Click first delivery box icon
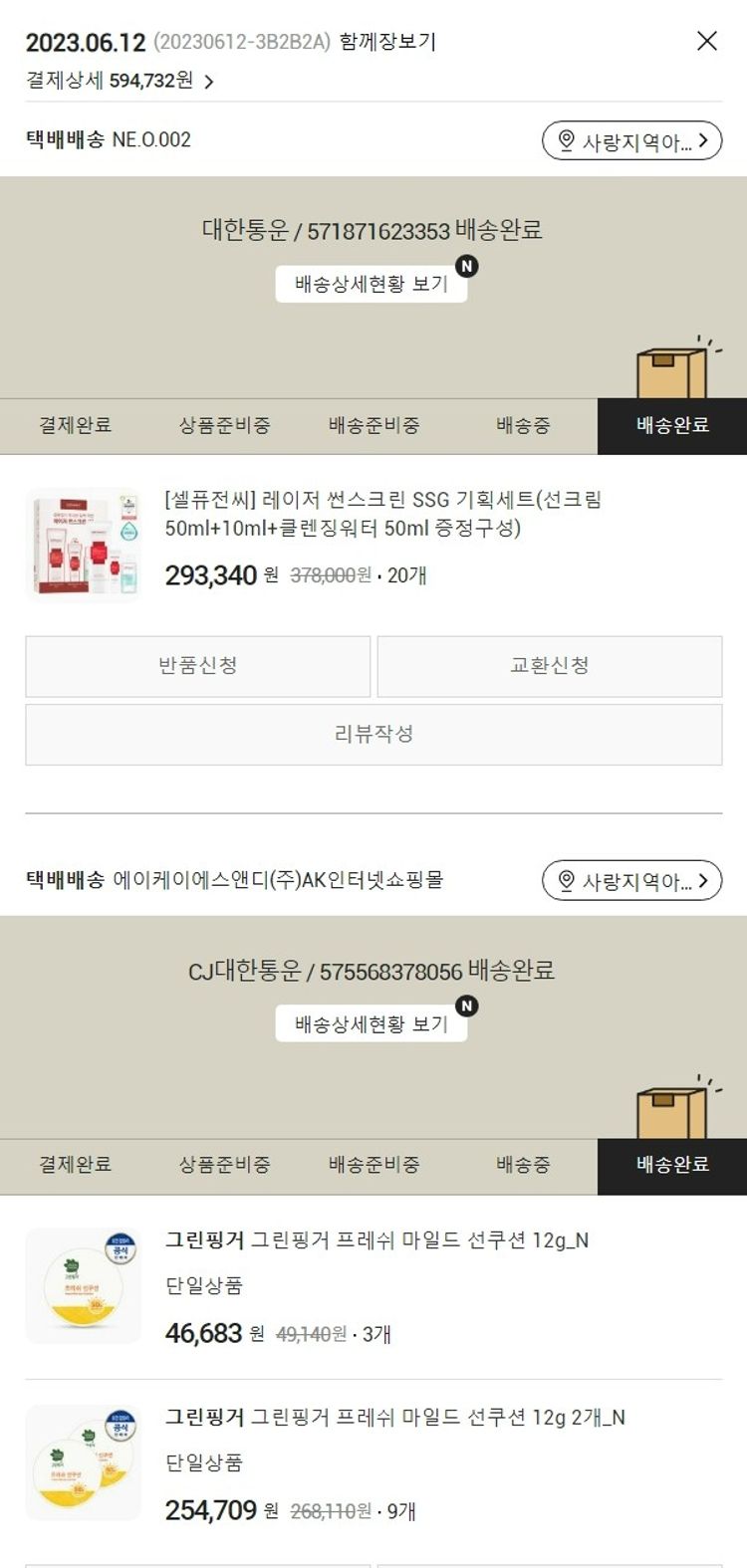747x1568 pixels. point(675,369)
